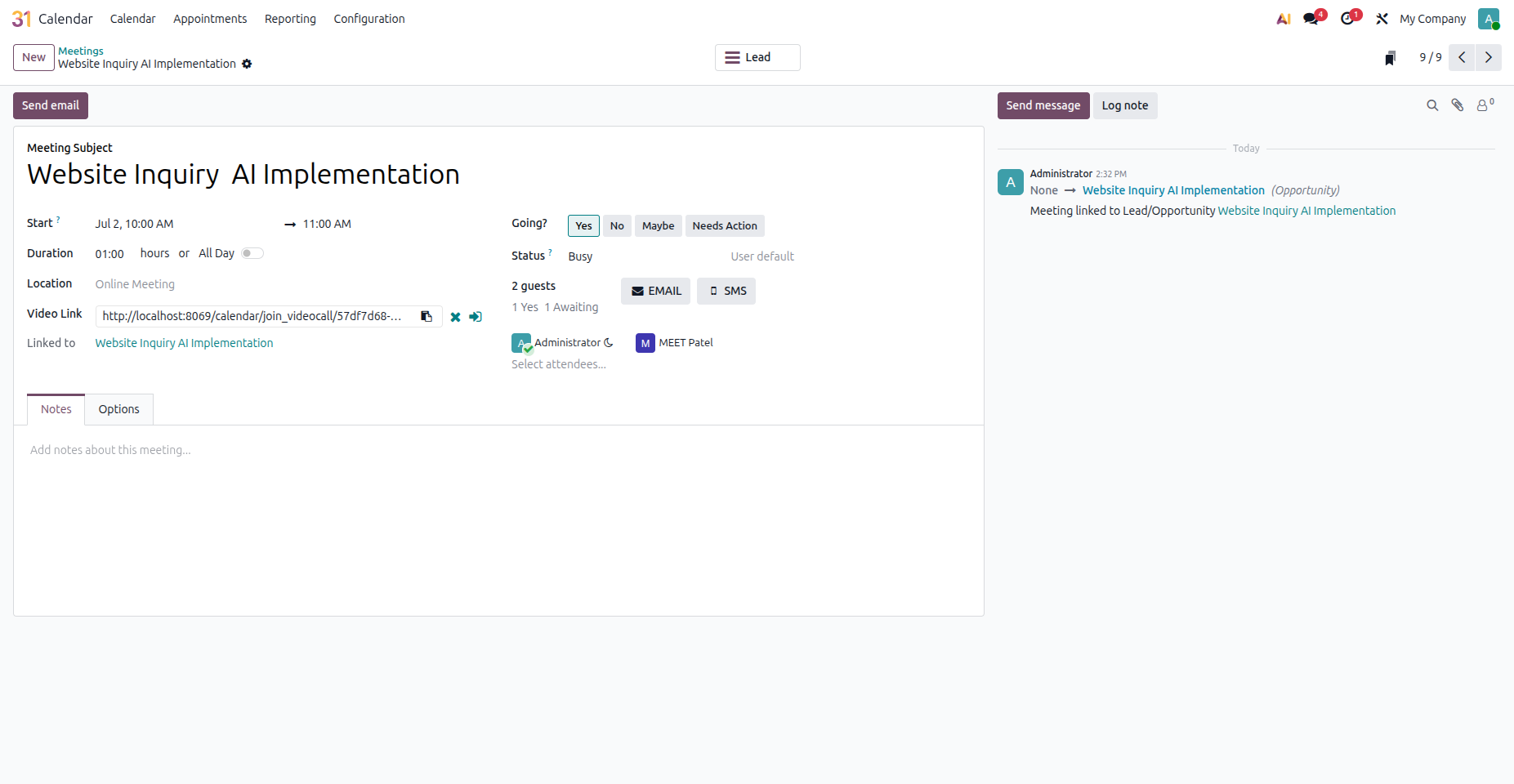1514x784 pixels.
Task: Open the Appointments menu
Action: 210,19
